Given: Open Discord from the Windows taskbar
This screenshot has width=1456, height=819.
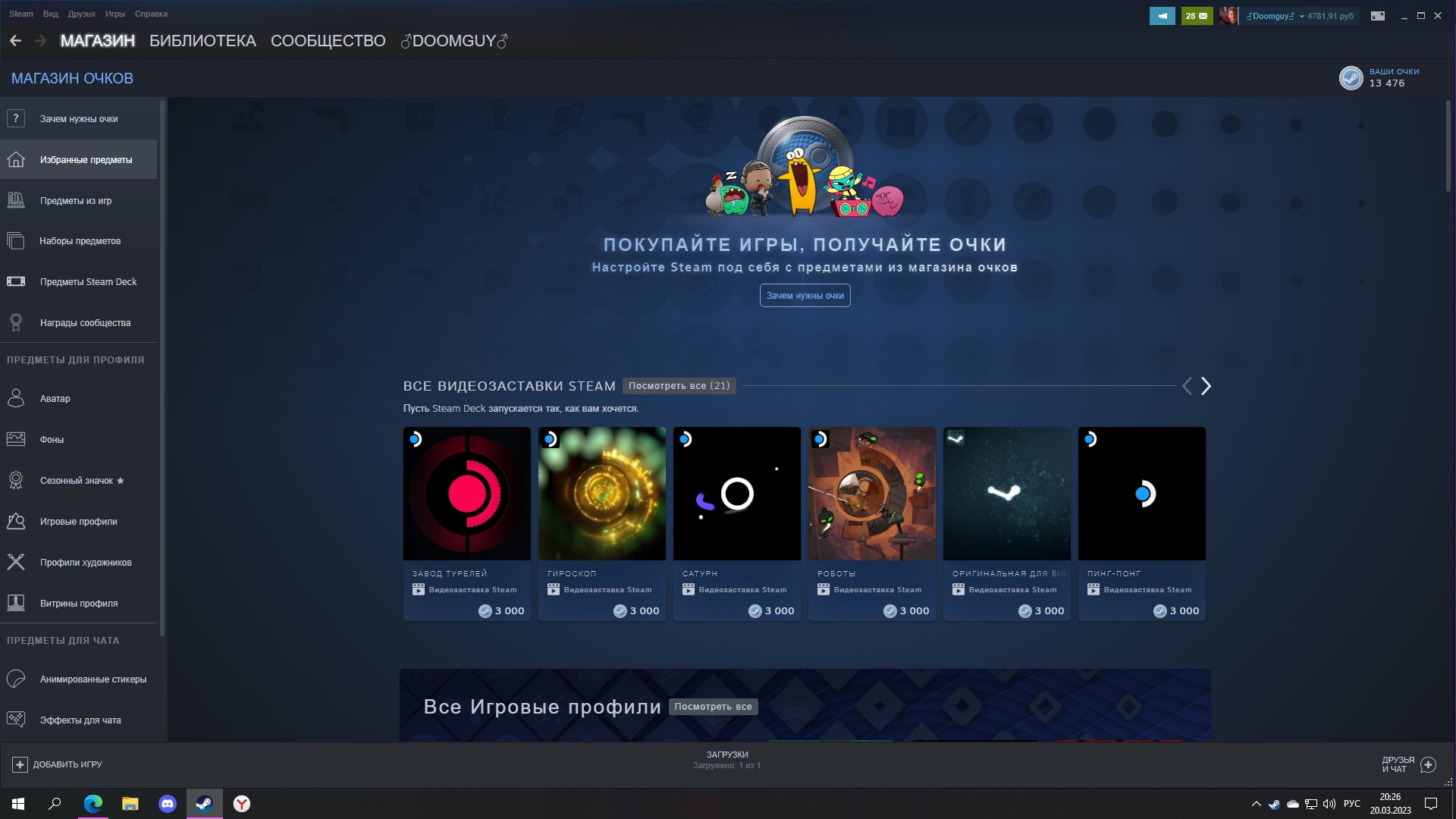Looking at the screenshot, I should point(167,803).
